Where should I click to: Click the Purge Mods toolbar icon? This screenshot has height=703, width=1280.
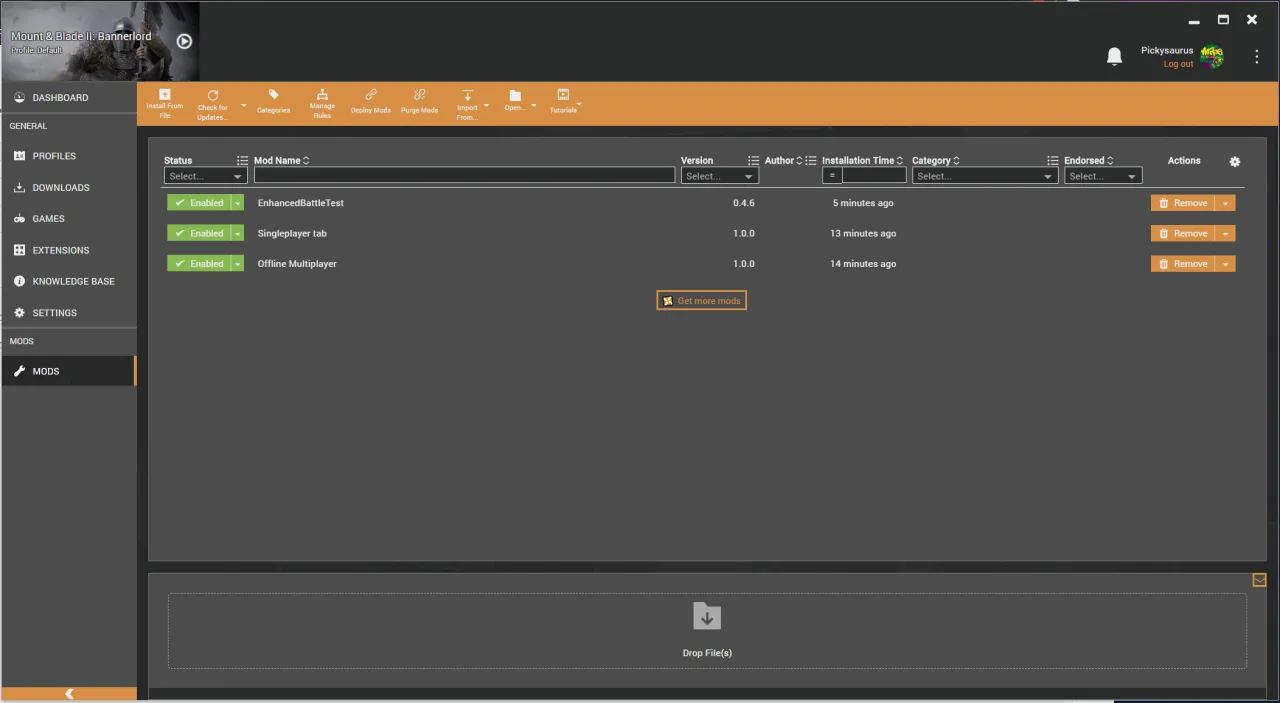pyautogui.click(x=419, y=102)
